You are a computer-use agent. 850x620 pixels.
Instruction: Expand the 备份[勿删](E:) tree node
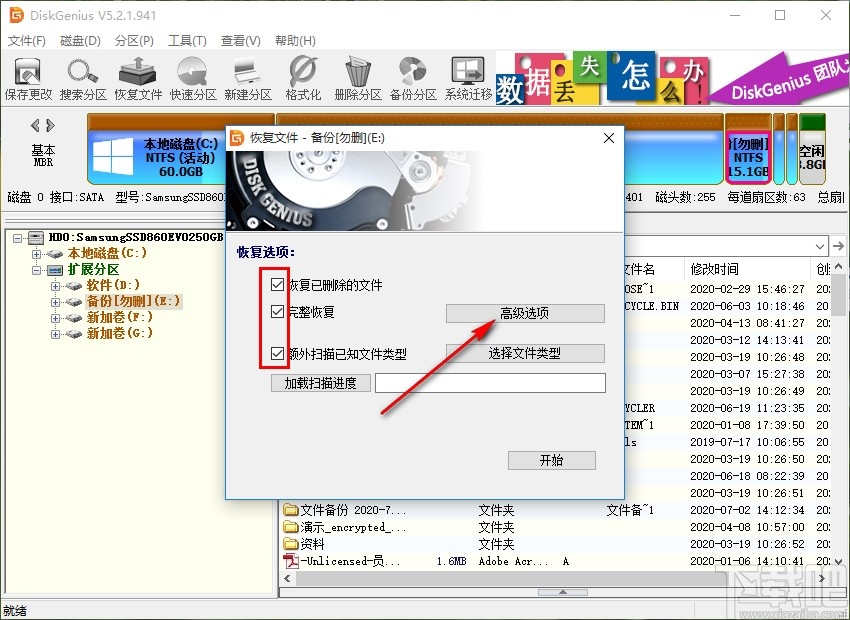[x=55, y=302]
